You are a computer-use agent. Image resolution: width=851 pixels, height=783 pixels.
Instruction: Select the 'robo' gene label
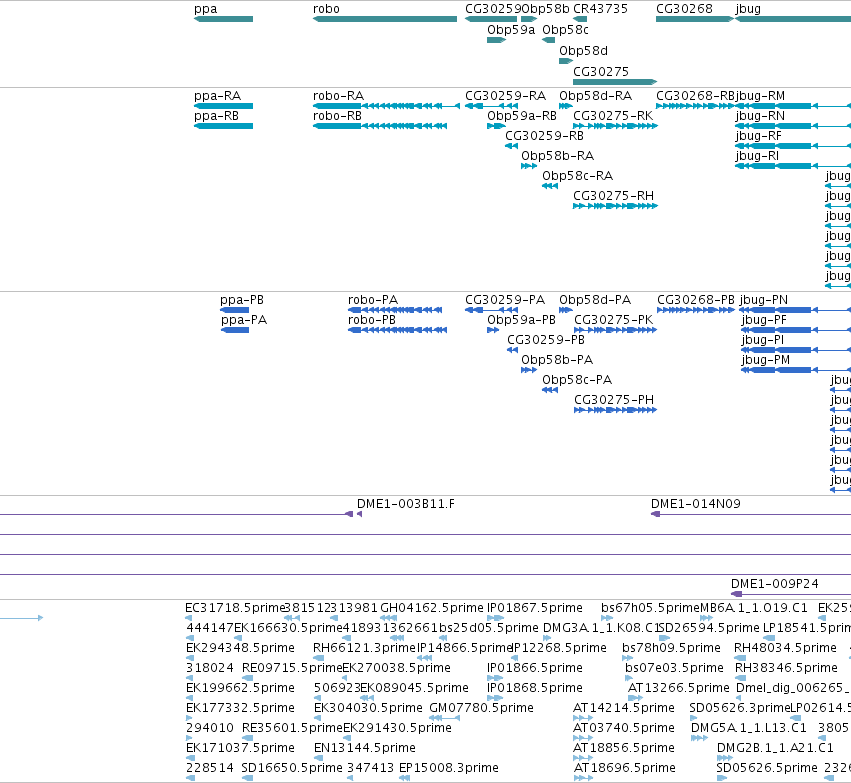pyautogui.click(x=326, y=9)
